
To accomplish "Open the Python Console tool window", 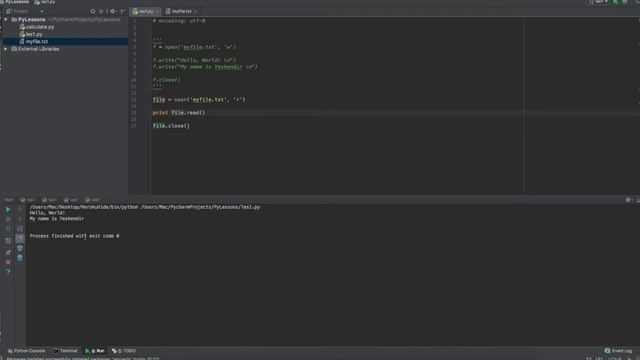I will click(x=26, y=351).
